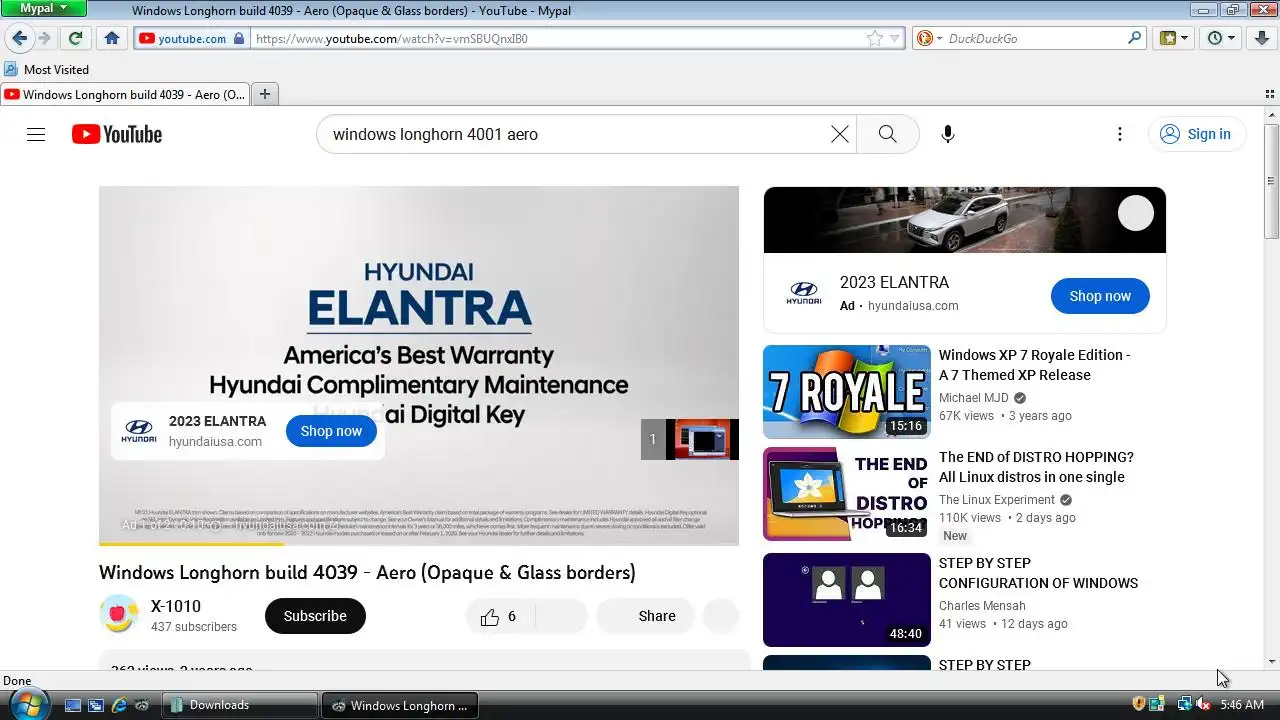1280x720 pixels.
Task: Click the DuckDuckGo search magnifier icon
Action: coord(1134,38)
